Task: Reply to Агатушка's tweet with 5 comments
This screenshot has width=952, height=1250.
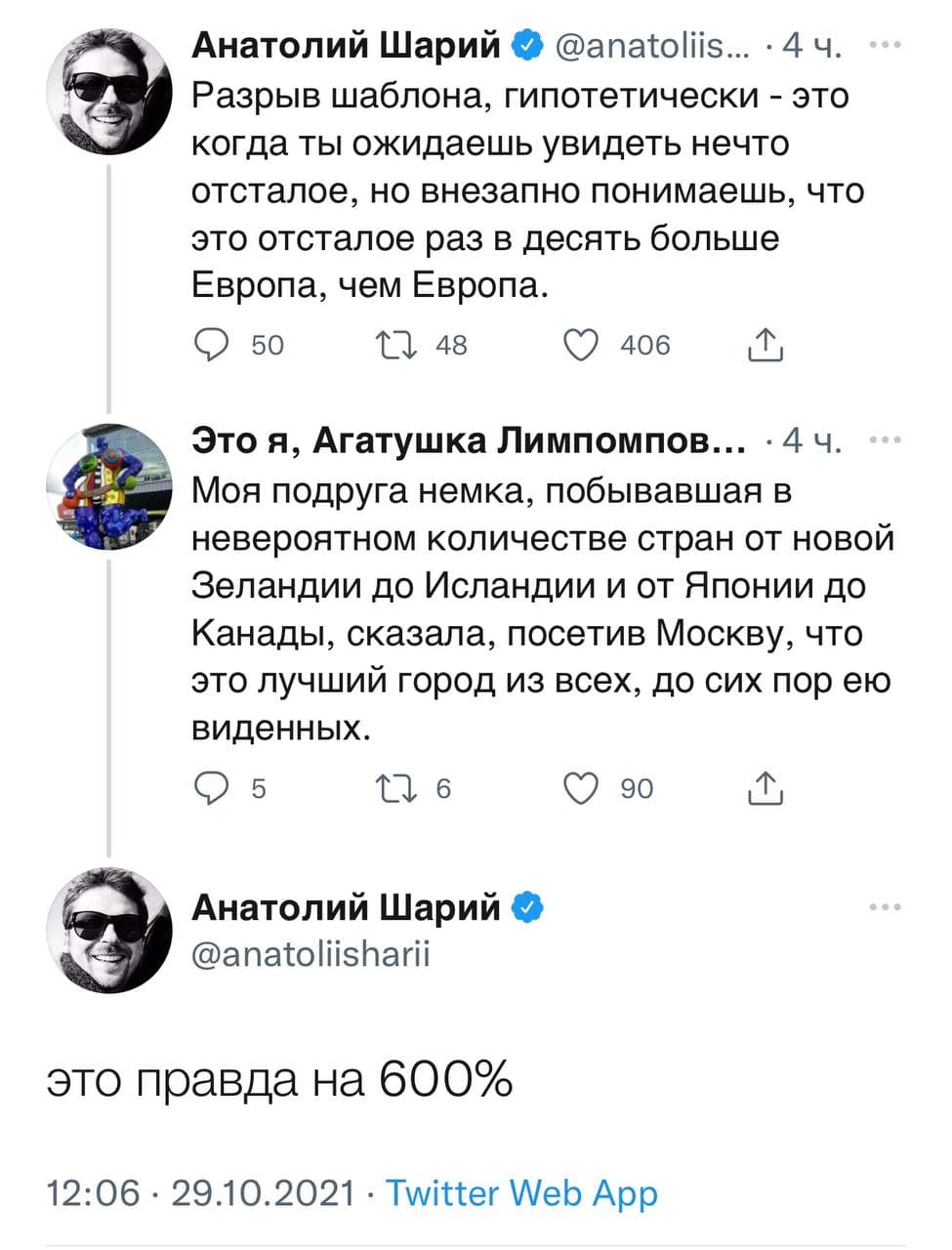Action: click(x=210, y=788)
